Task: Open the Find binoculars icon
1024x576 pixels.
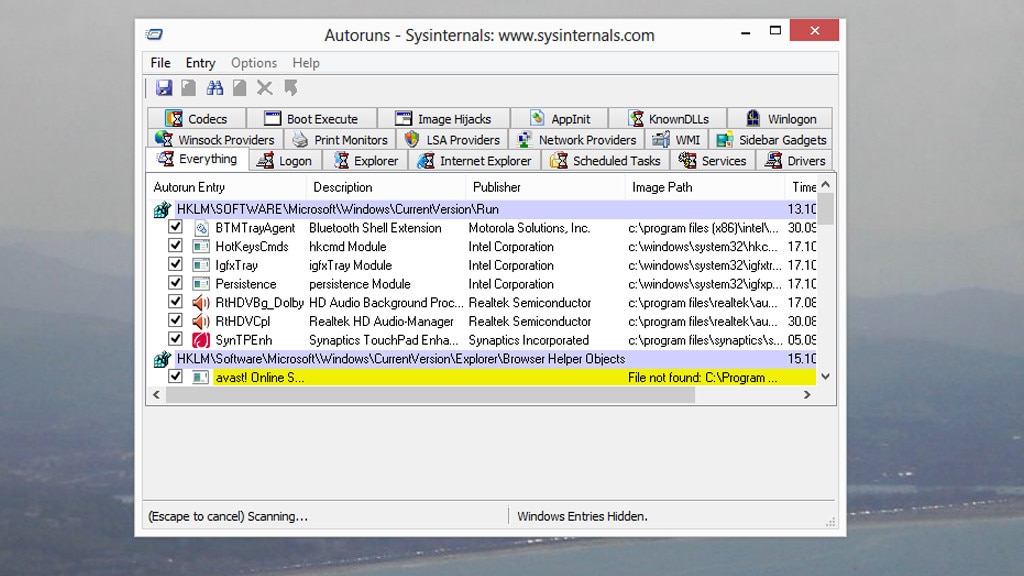Action: (x=214, y=88)
